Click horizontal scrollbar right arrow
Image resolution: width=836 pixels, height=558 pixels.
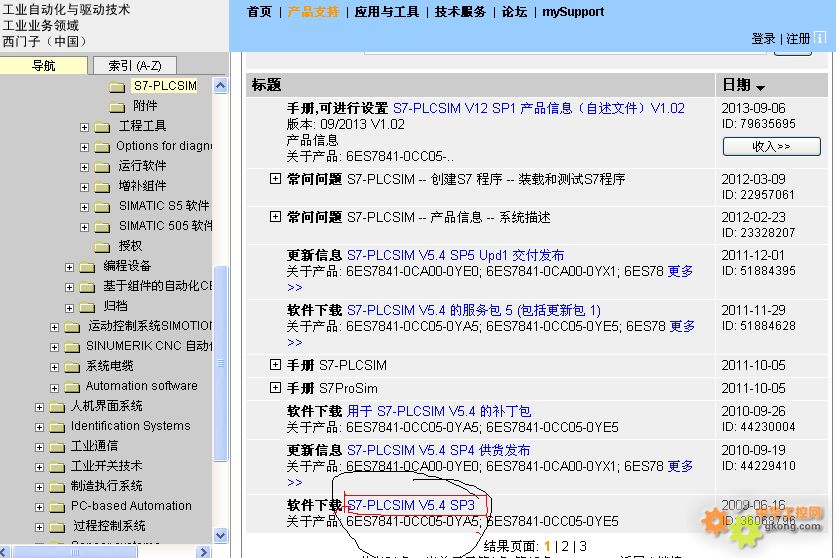click(203, 553)
